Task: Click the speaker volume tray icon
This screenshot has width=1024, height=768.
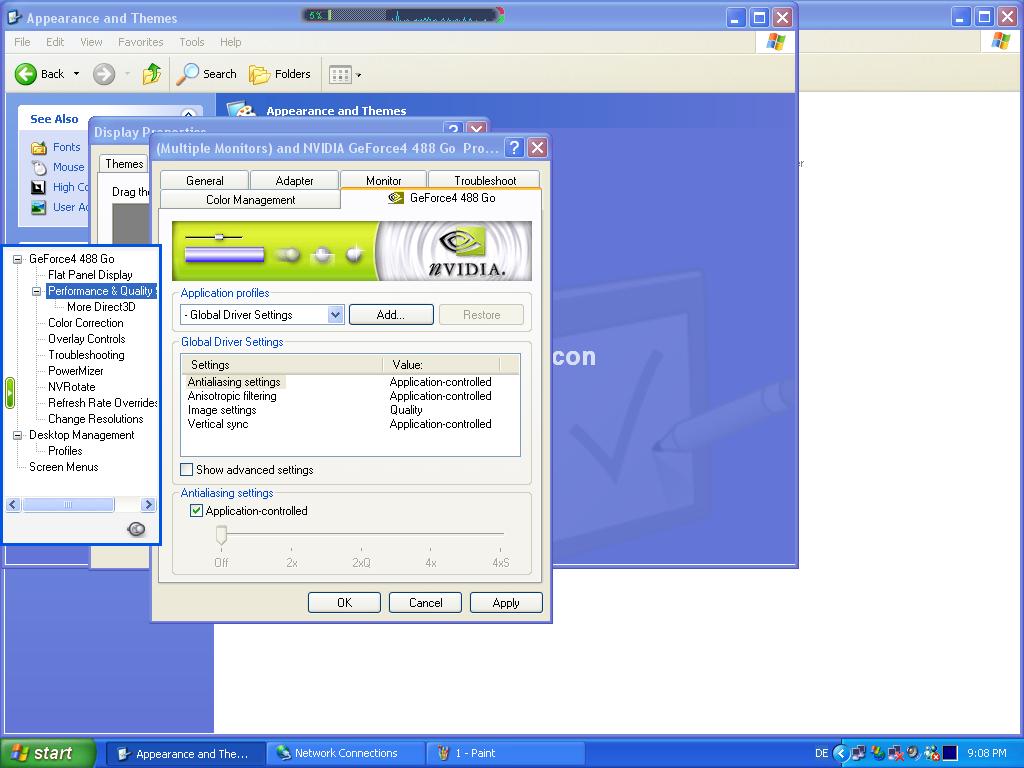Action: pos(913,753)
